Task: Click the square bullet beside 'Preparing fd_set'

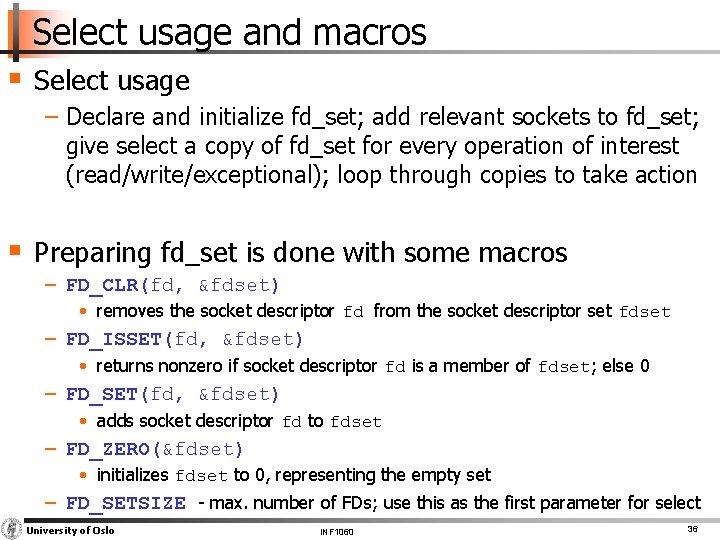Action: (x=16, y=250)
